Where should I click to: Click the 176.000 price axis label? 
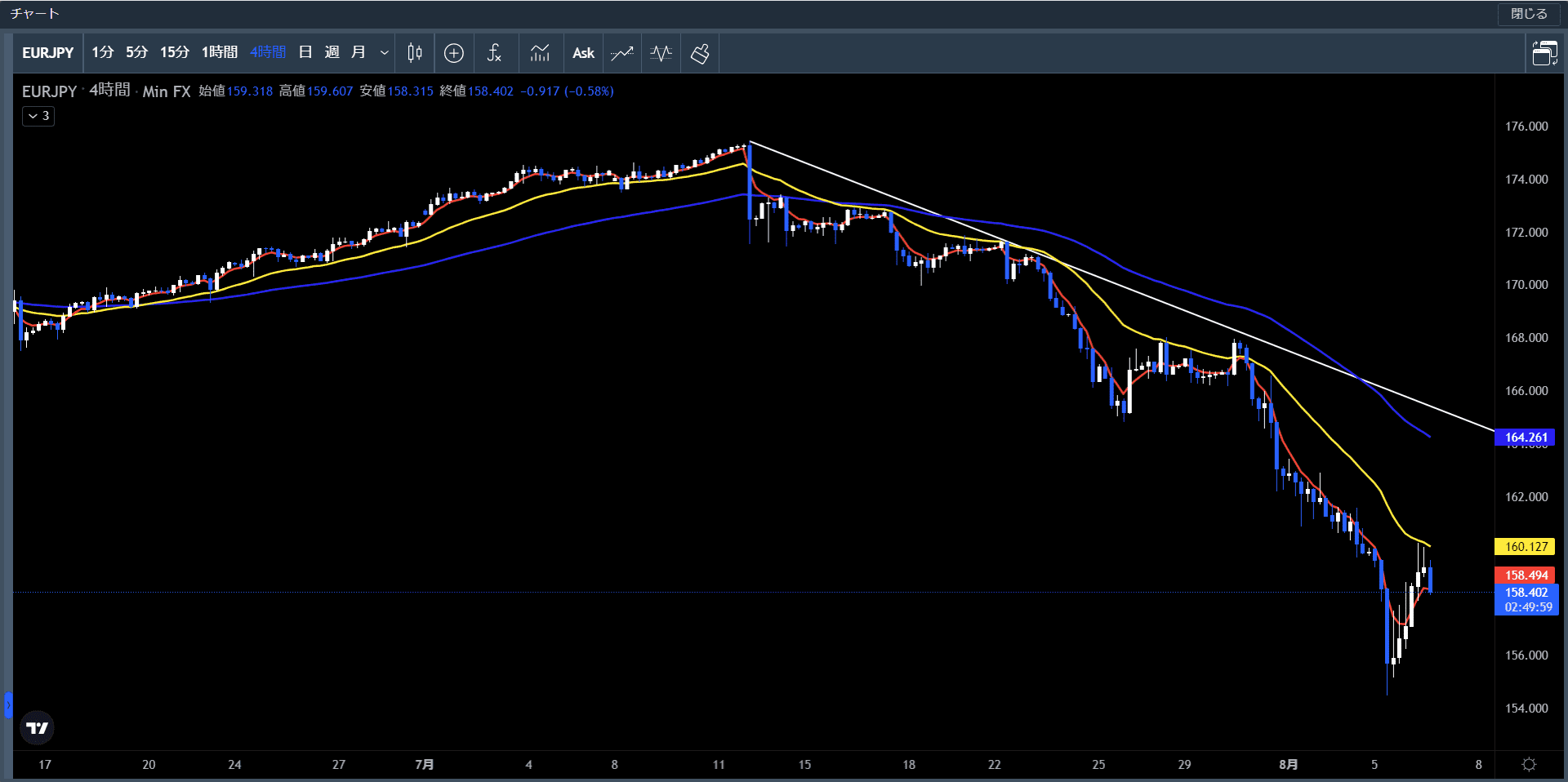(x=1526, y=127)
